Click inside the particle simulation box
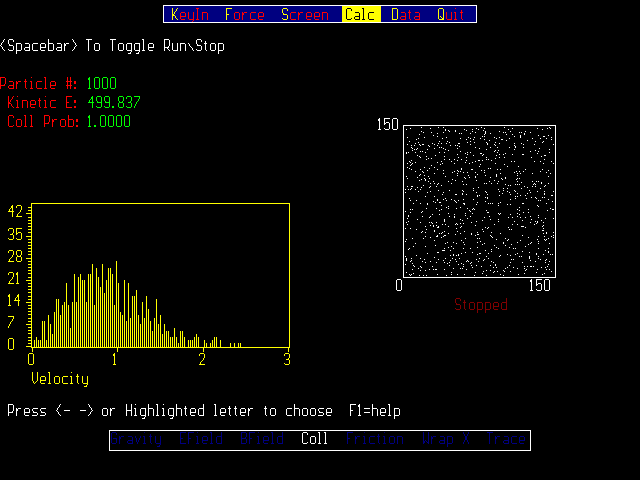This screenshot has height=480, width=640. pyautogui.click(x=479, y=201)
